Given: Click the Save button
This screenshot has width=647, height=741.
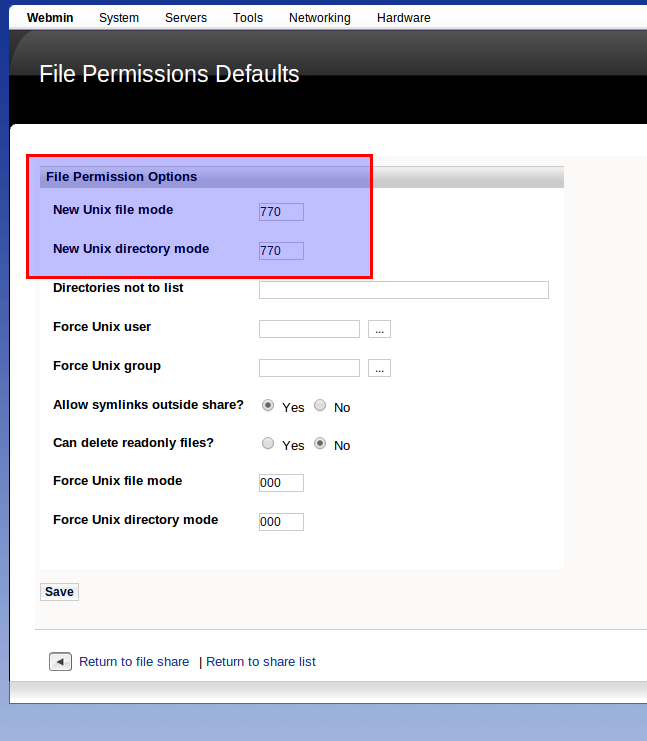Looking at the screenshot, I should [59, 592].
